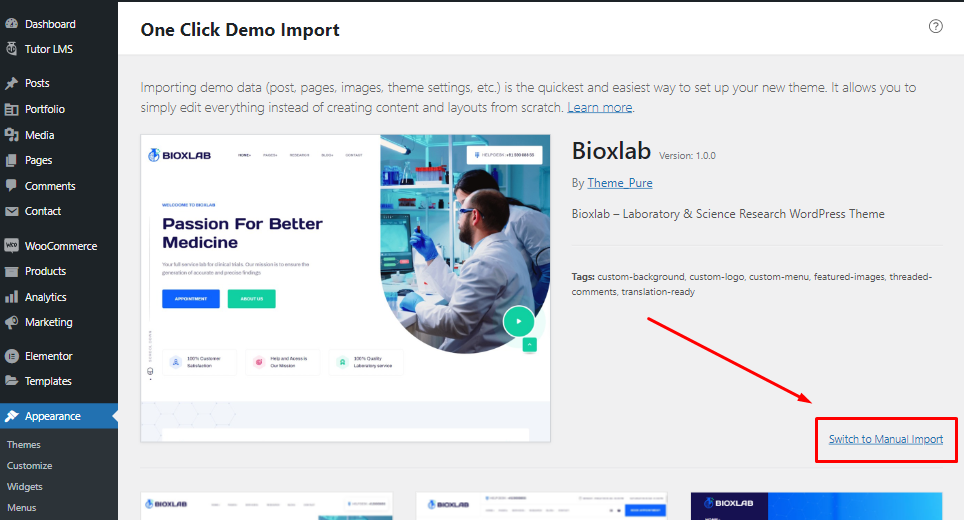Click the Dashboard gauge icon
Screen dimensions: 964x520
pyautogui.click(x=11, y=24)
